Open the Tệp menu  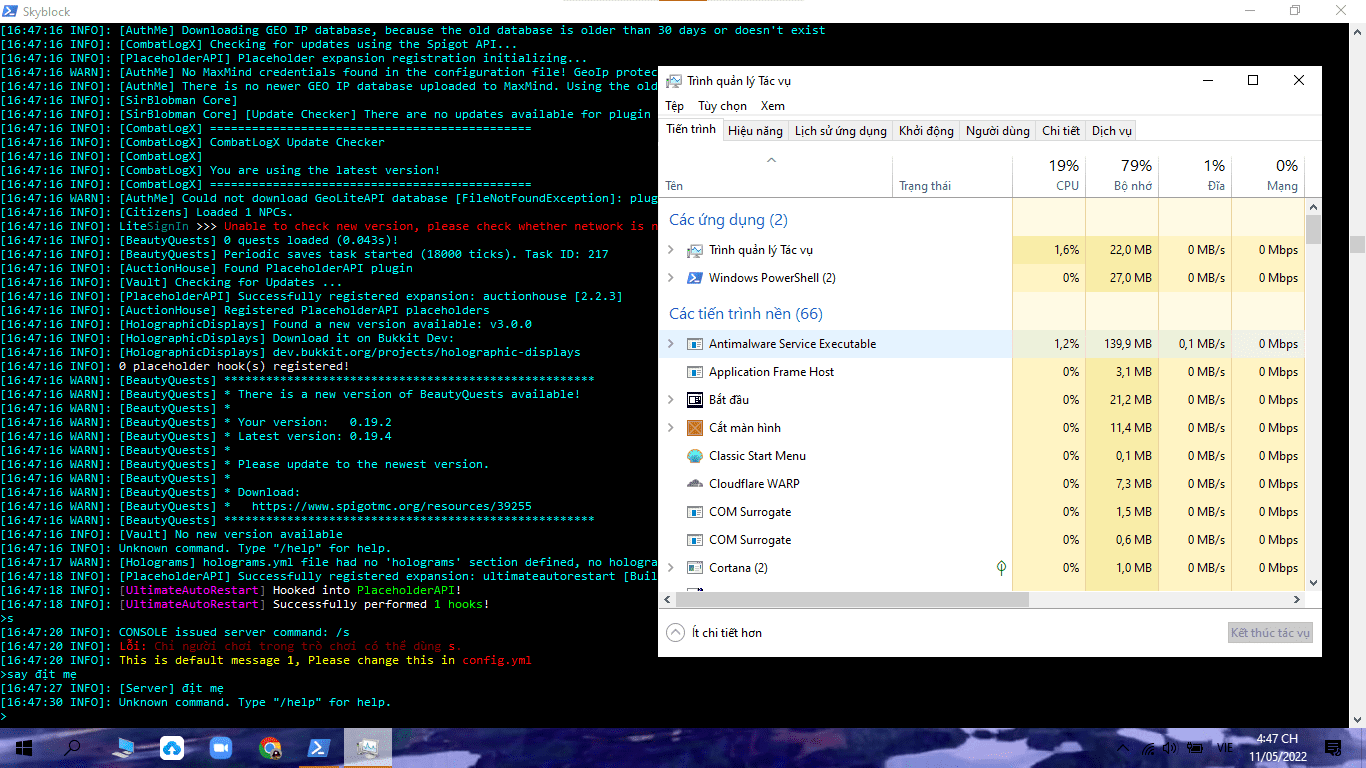pos(675,106)
